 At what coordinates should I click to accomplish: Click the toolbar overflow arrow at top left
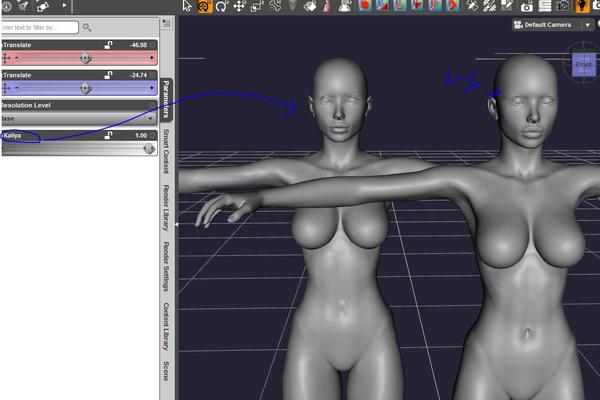tap(64, 5)
